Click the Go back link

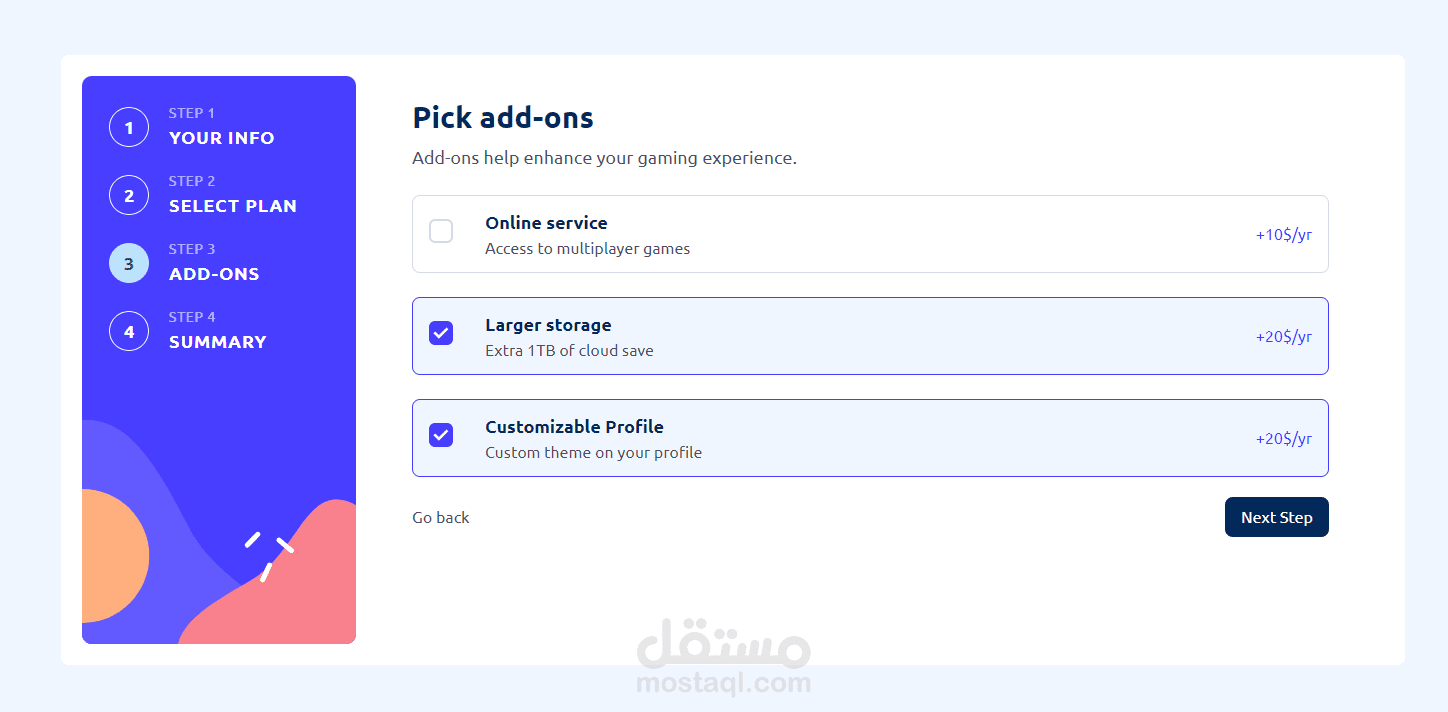(x=441, y=517)
